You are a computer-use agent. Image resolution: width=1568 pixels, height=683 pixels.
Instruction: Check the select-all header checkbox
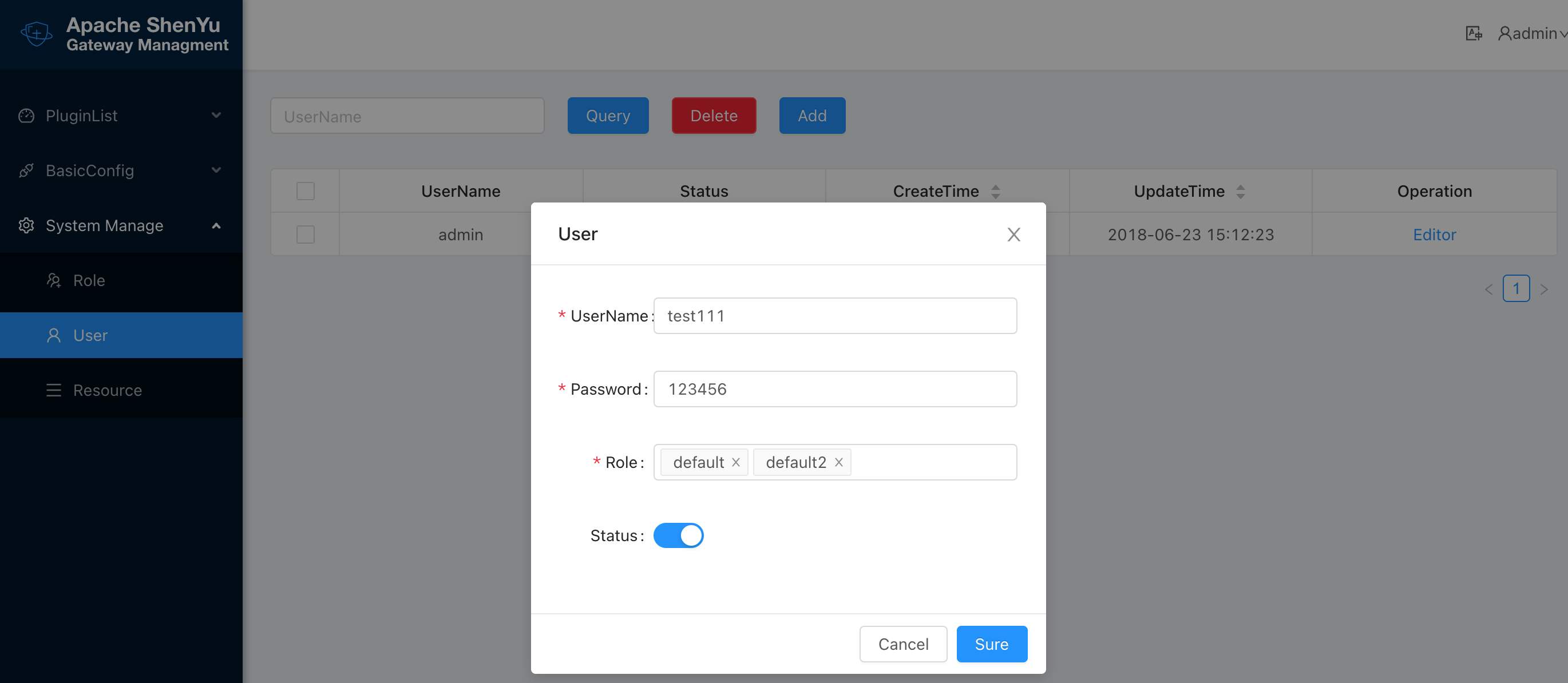click(306, 191)
